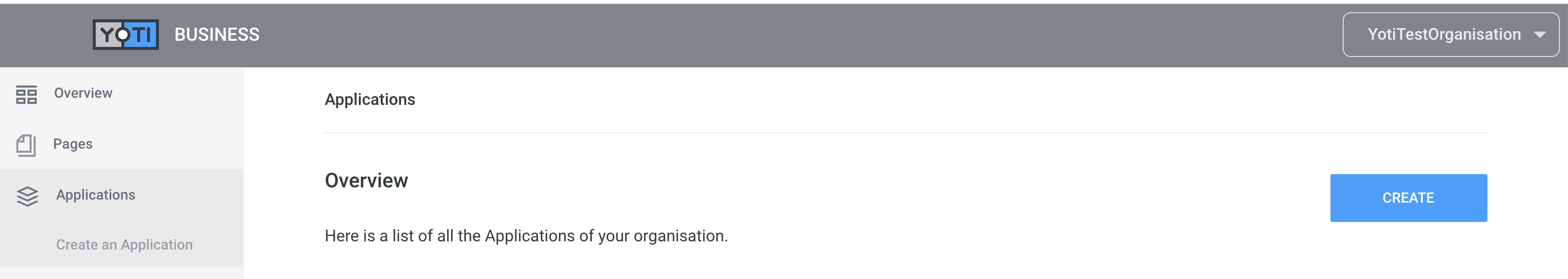Click empty space in grey header bar
Screen dimensions: 1568x279
(x=791, y=35)
